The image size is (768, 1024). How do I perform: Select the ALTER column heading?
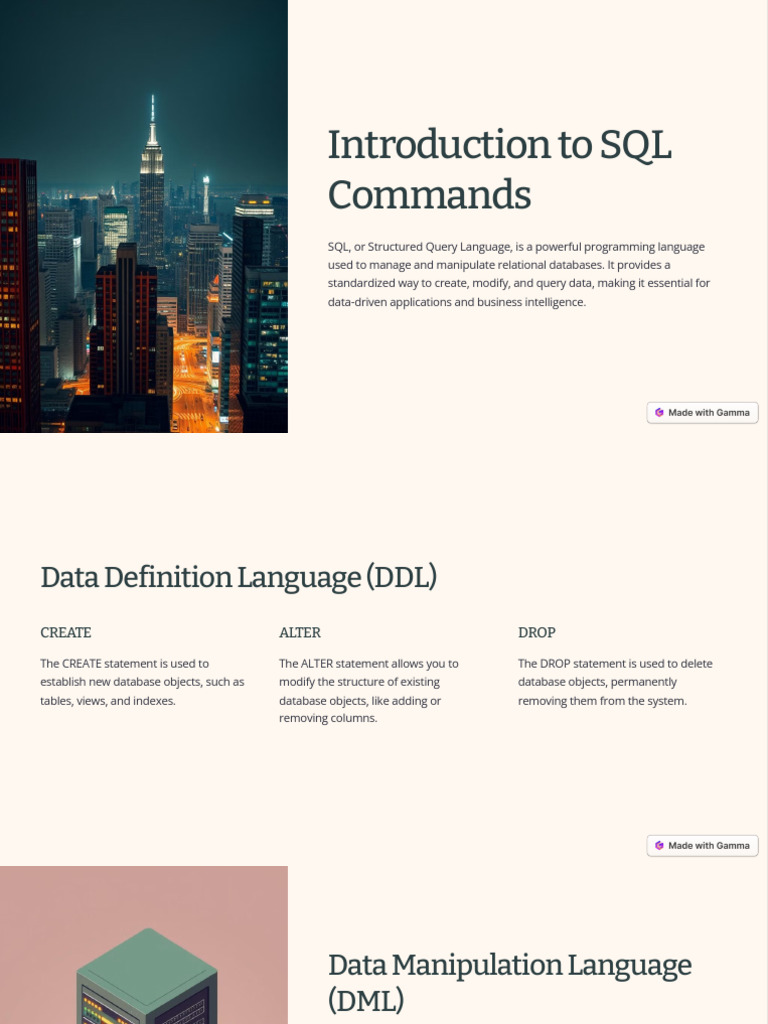[x=300, y=632]
